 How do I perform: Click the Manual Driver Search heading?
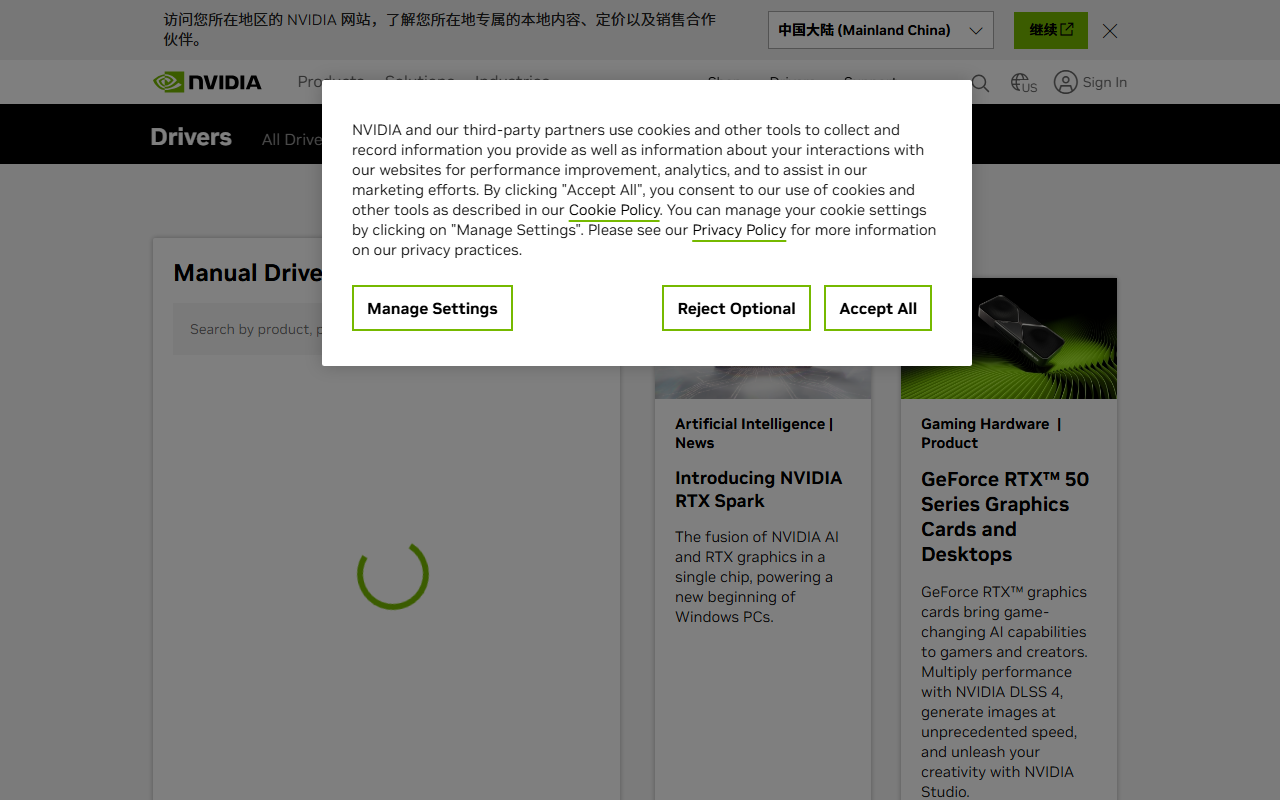pyautogui.click(x=248, y=273)
